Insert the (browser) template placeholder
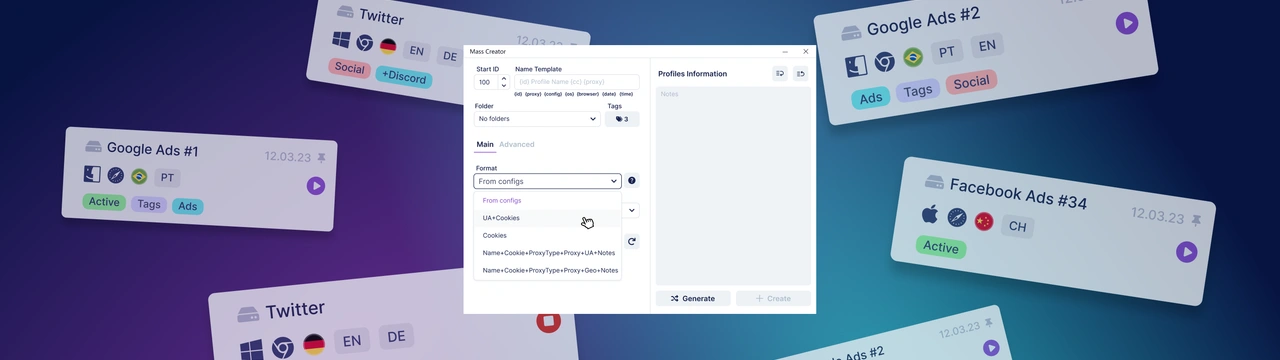The image size is (1280, 360). click(x=588, y=94)
